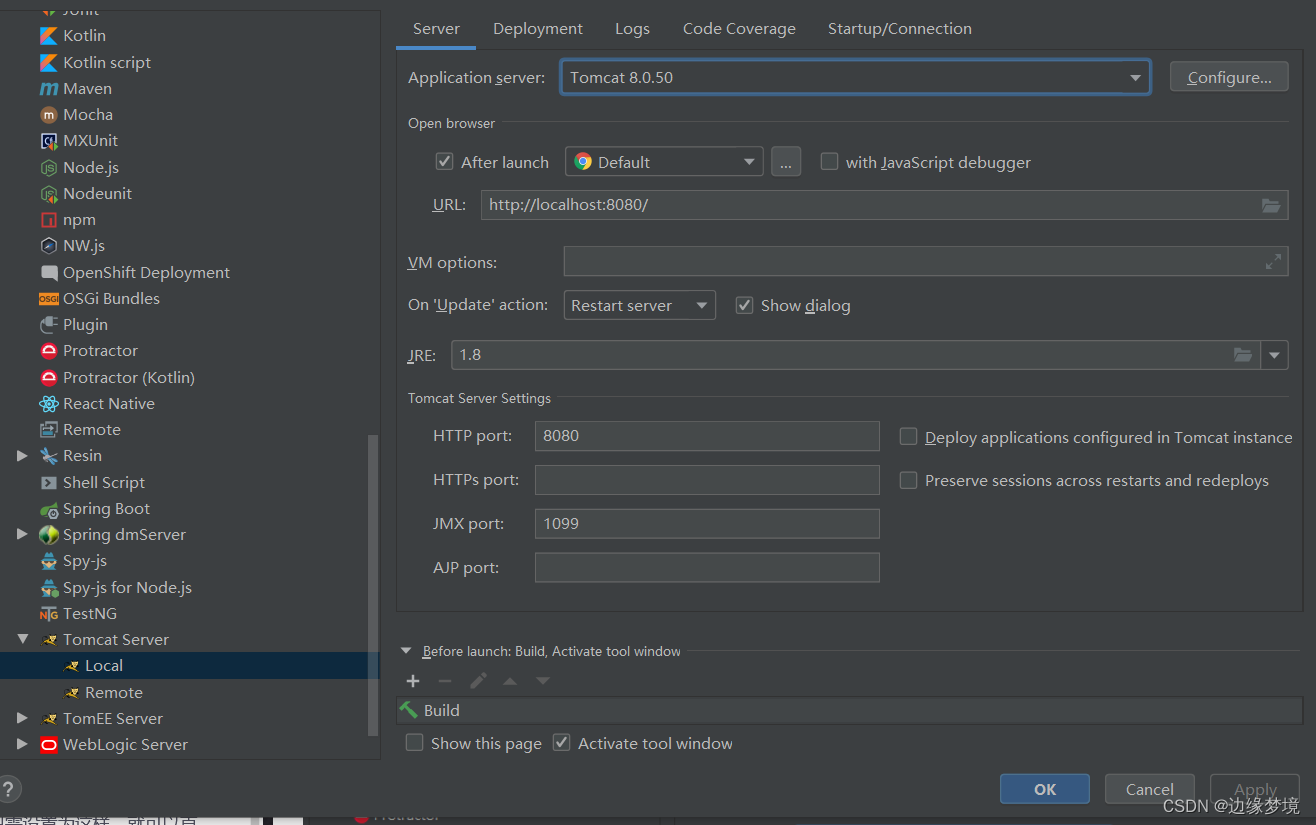Click the Node.js icon

point(49,168)
